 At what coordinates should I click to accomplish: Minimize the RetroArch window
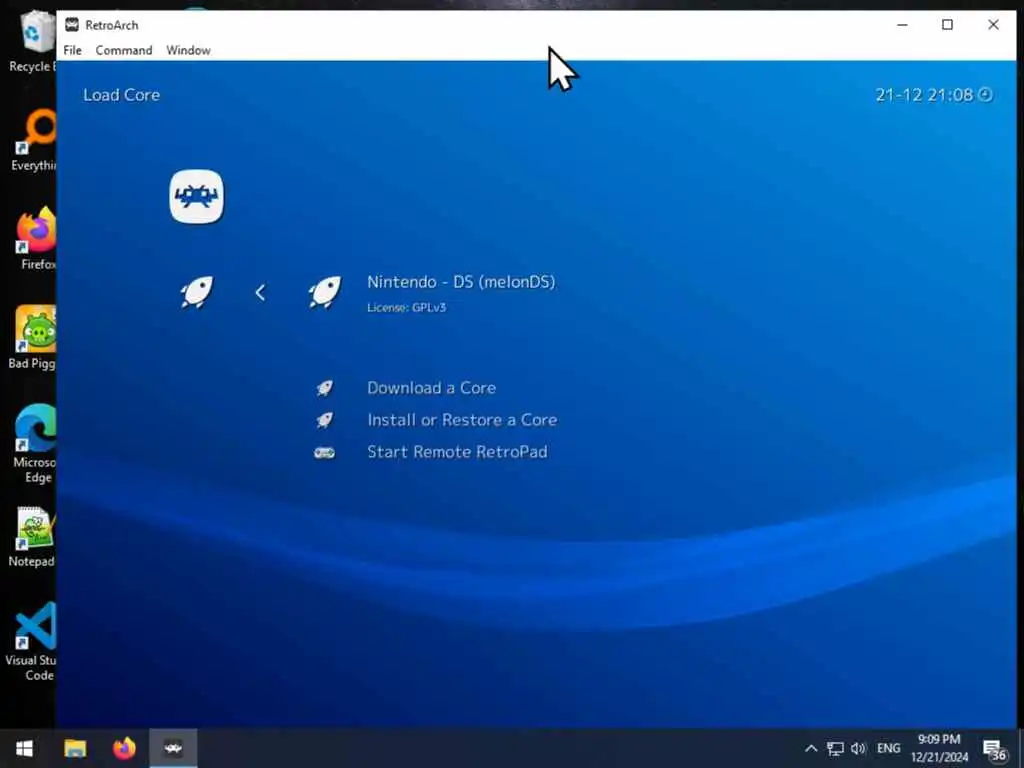pyautogui.click(x=903, y=25)
